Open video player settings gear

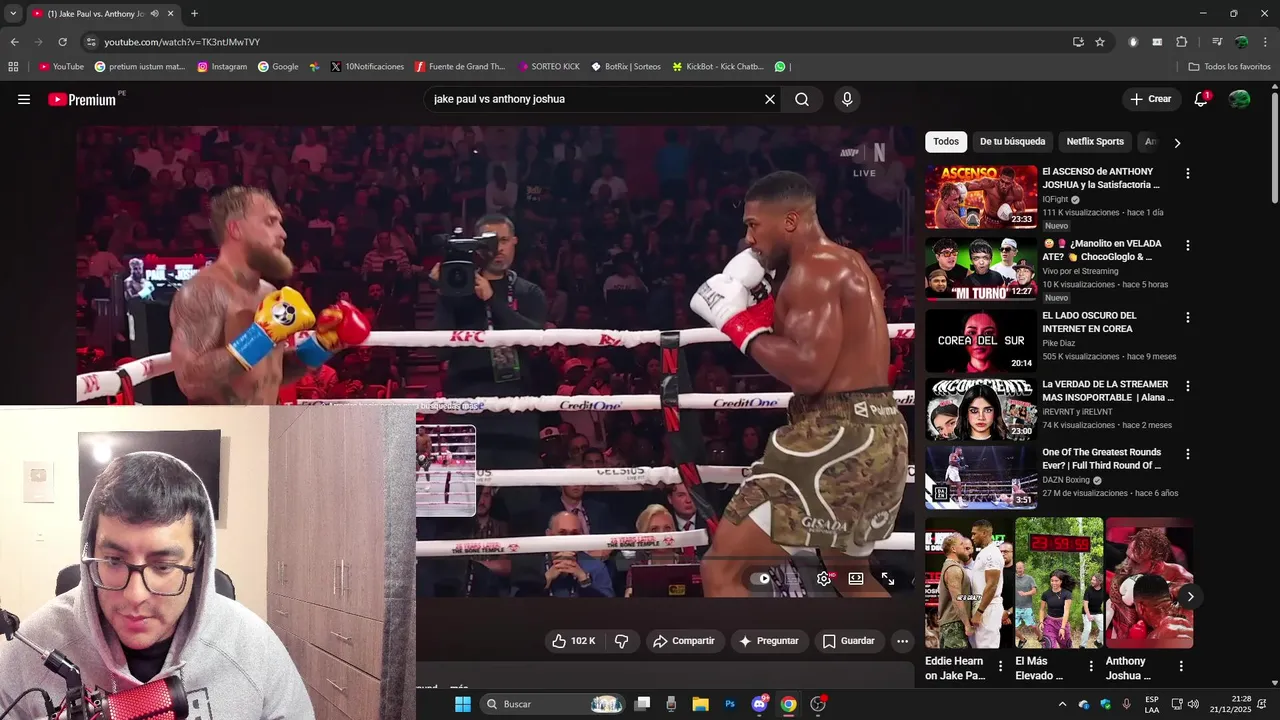pos(824,578)
